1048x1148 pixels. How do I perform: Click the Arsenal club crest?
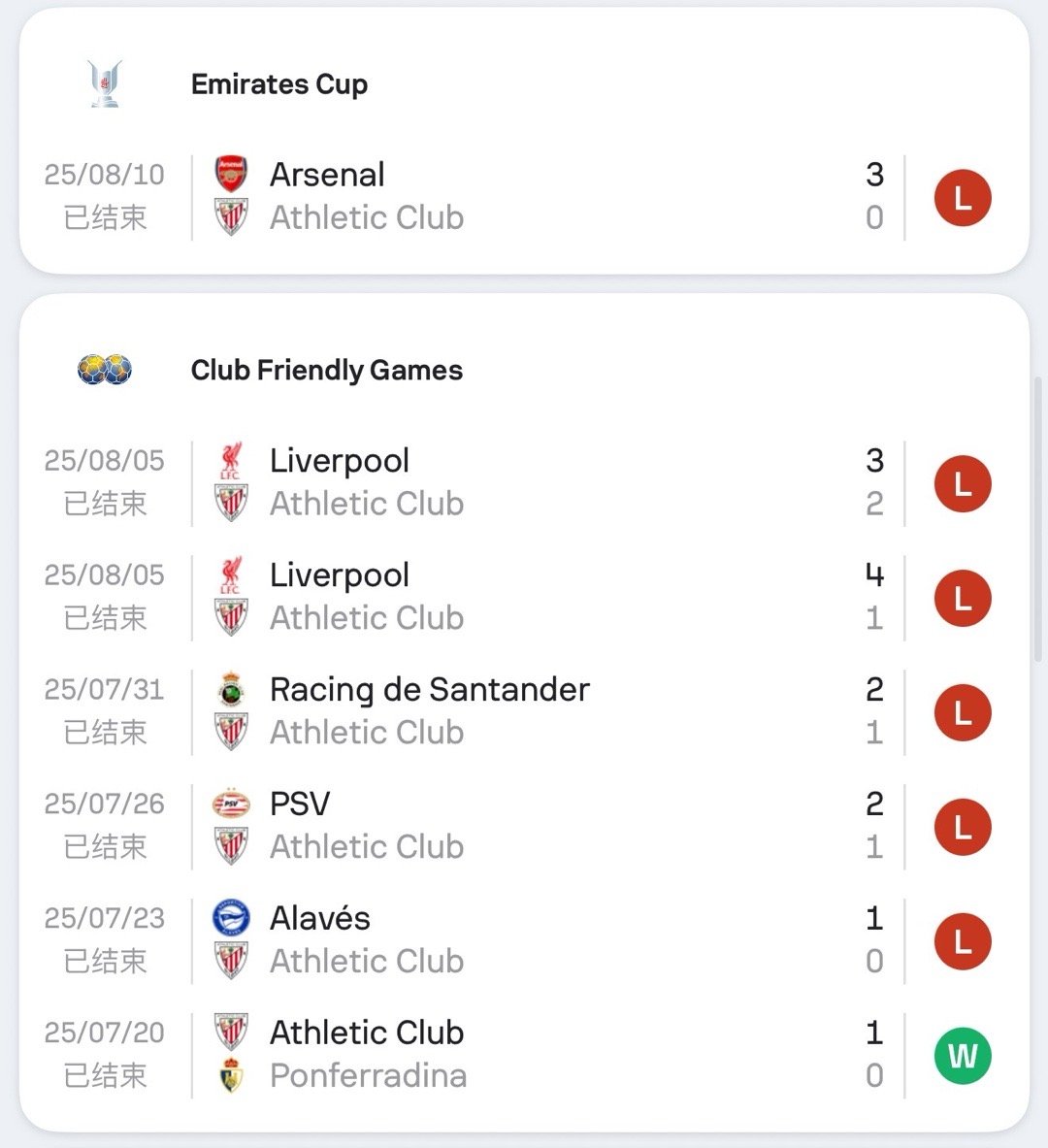coord(231,175)
